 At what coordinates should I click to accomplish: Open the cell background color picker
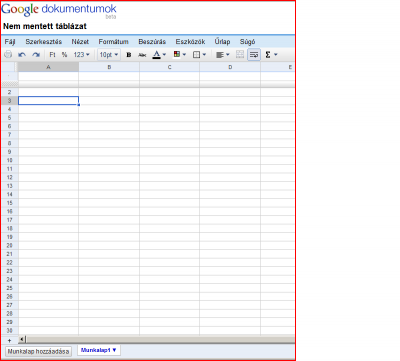(x=180, y=55)
